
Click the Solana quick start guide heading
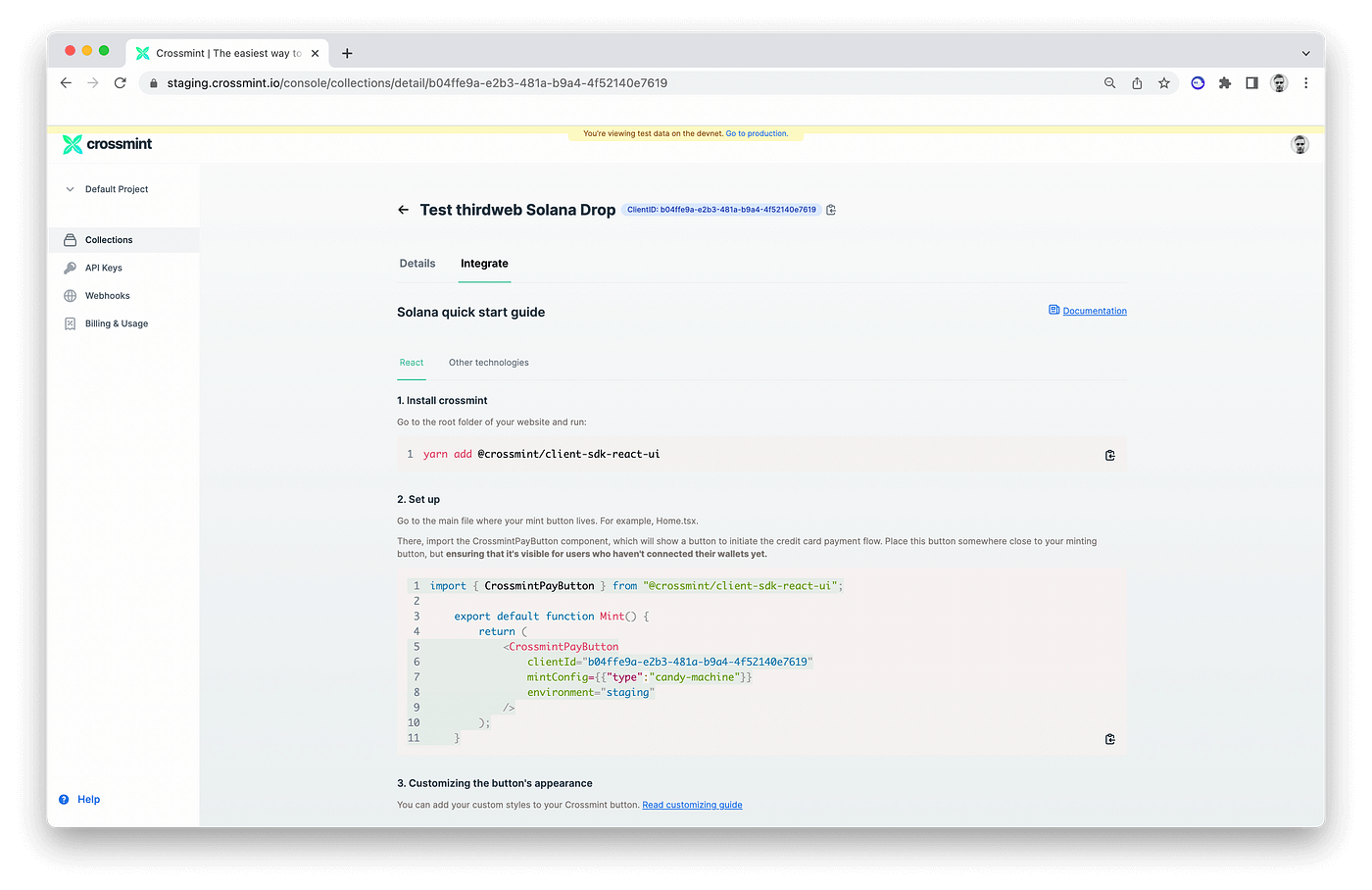[x=470, y=313]
